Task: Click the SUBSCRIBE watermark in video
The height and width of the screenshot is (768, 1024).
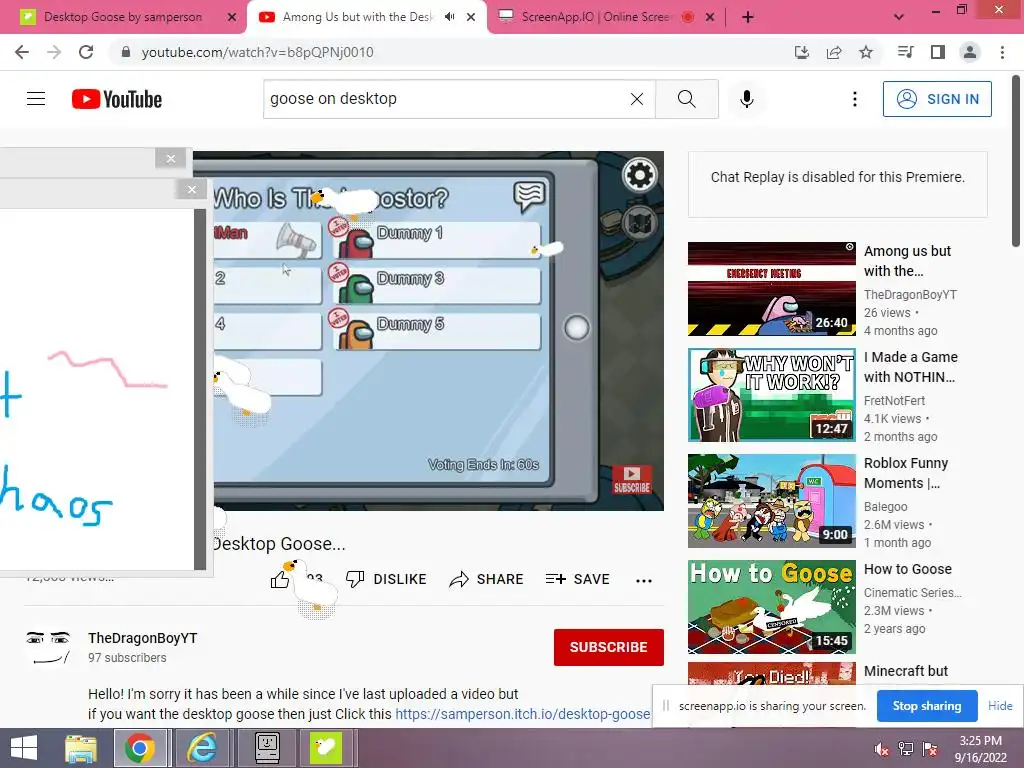Action: (632, 479)
